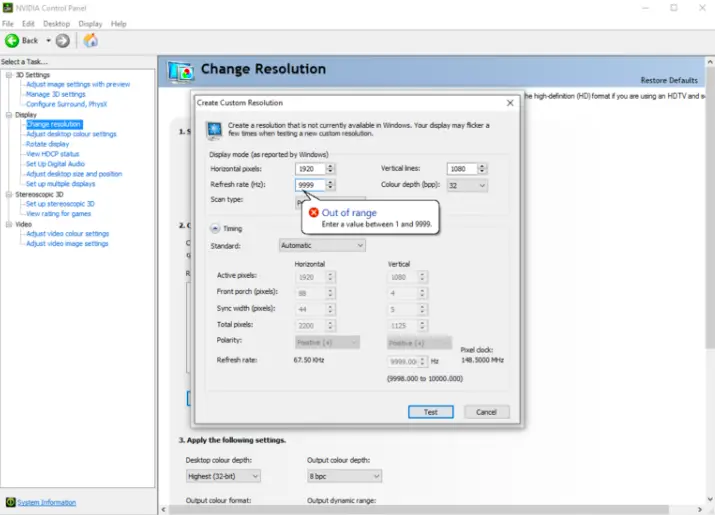715x515 pixels.
Task: Collapse the Video tree node
Action: click(9, 224)
